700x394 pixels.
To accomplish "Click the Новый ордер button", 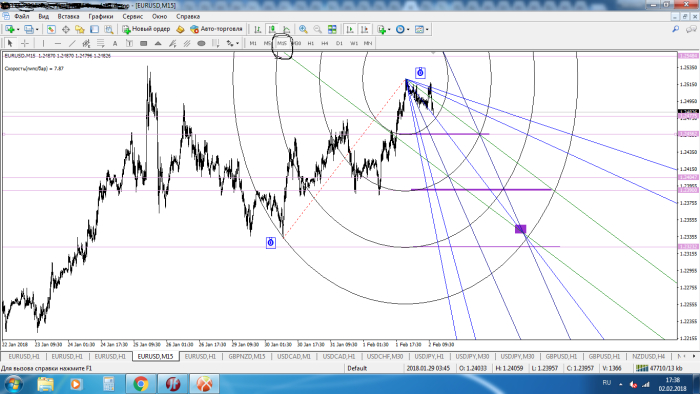I will pos(146,29).
